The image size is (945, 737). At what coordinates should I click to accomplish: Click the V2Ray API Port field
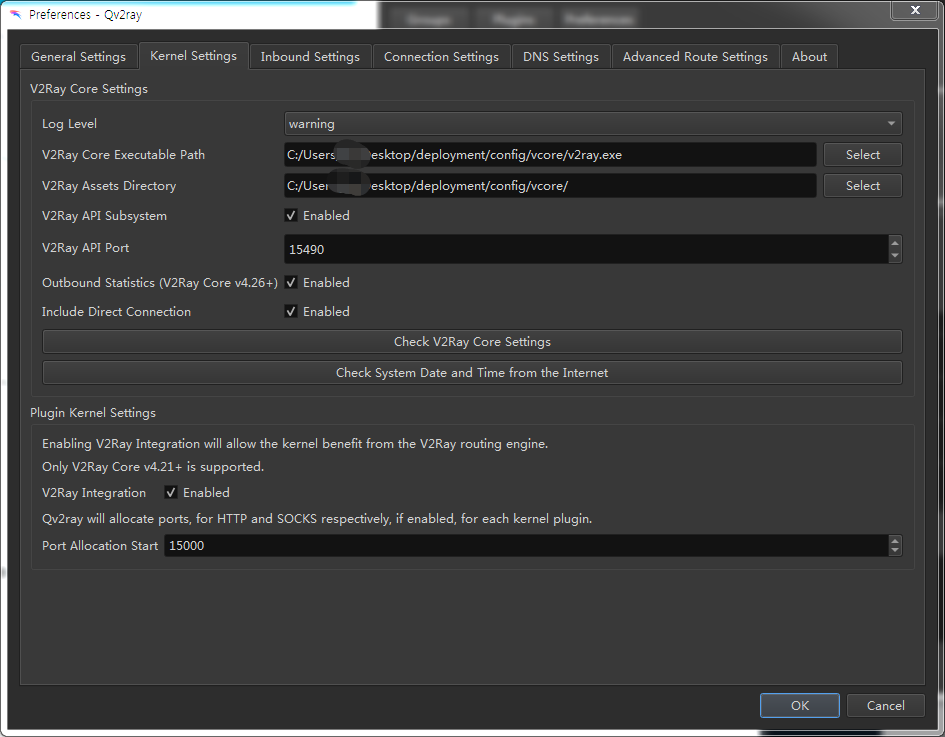[586, 249]
